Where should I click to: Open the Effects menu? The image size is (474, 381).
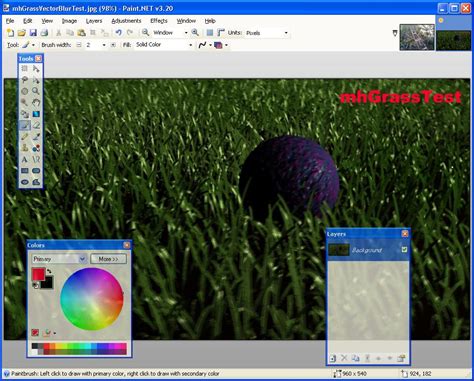click(159, 21)
